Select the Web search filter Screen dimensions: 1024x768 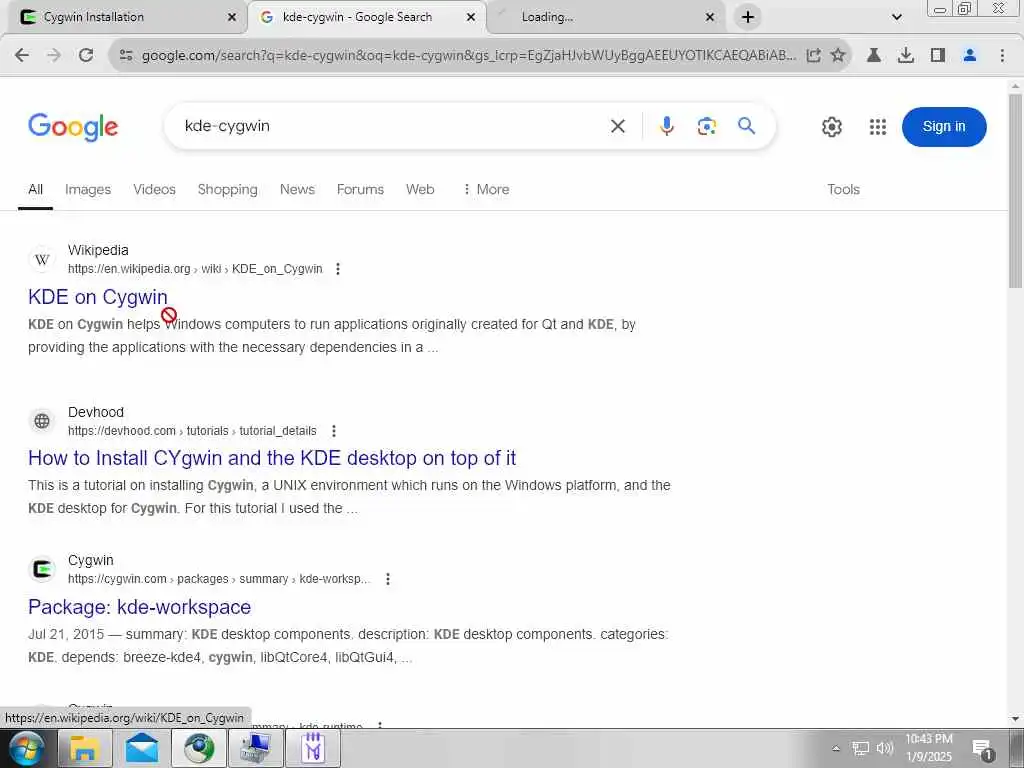(420, 189)
